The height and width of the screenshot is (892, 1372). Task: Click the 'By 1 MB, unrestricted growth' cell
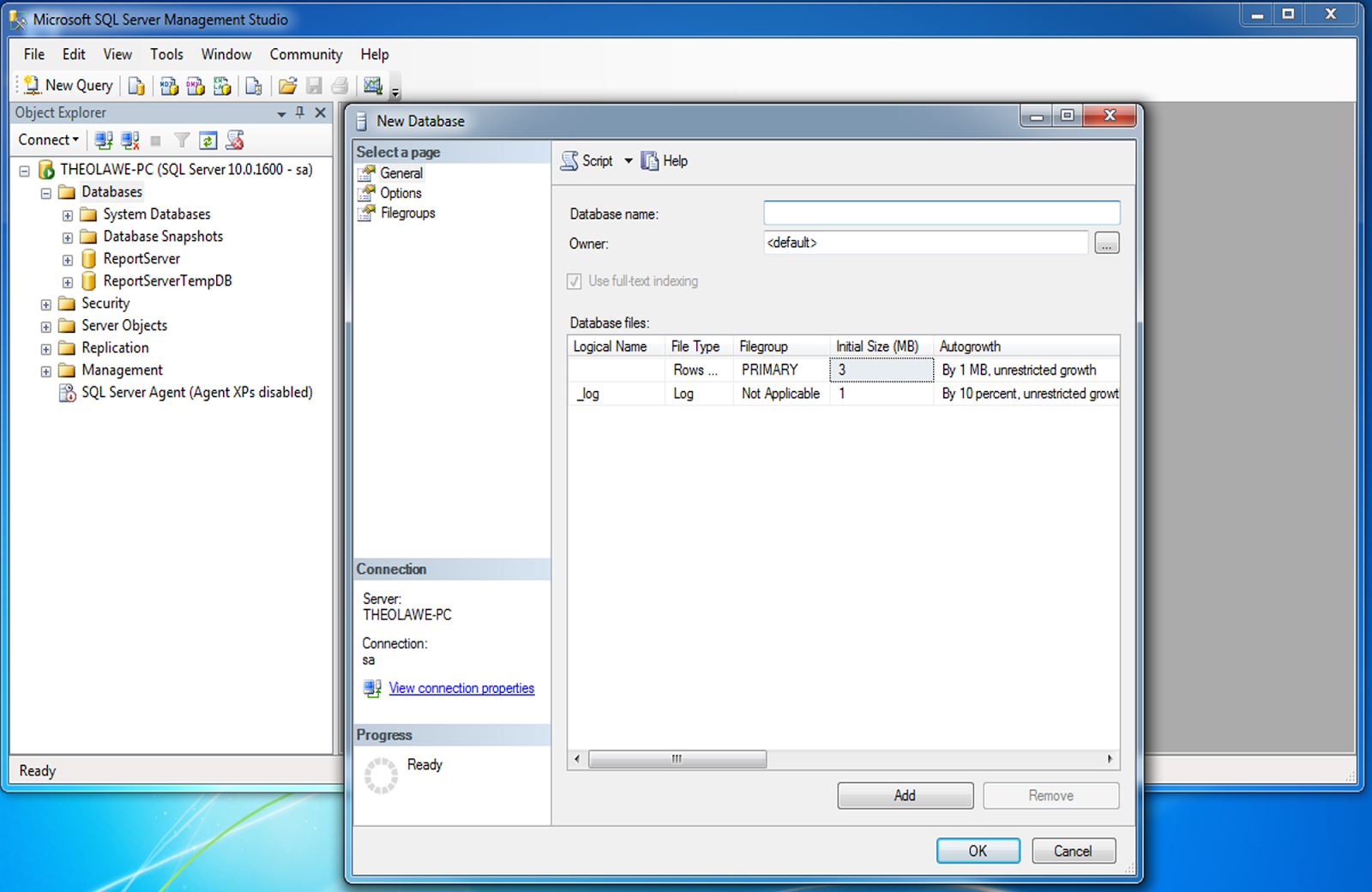[x=1026, y=370]
